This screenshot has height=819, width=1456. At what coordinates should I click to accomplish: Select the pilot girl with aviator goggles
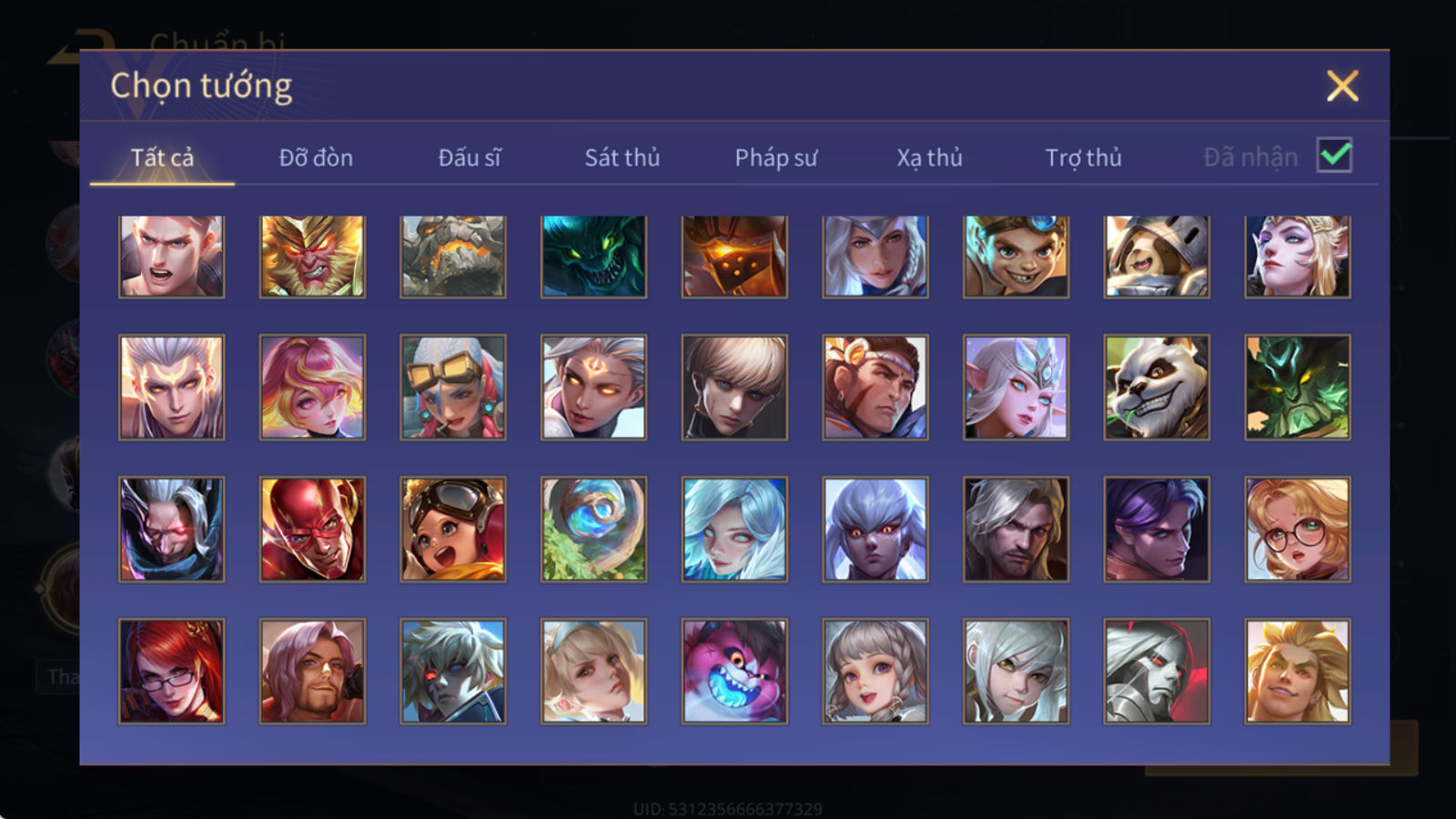pos(453,530)
